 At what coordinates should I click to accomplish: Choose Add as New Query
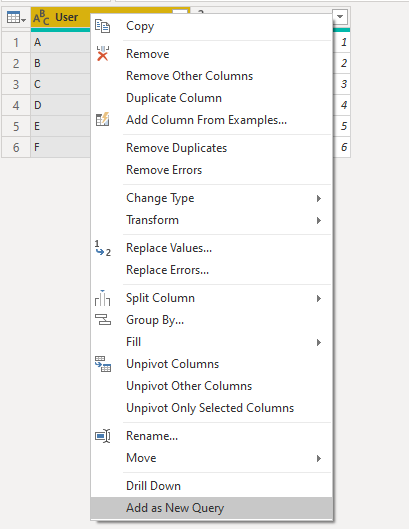pos(211,508)
